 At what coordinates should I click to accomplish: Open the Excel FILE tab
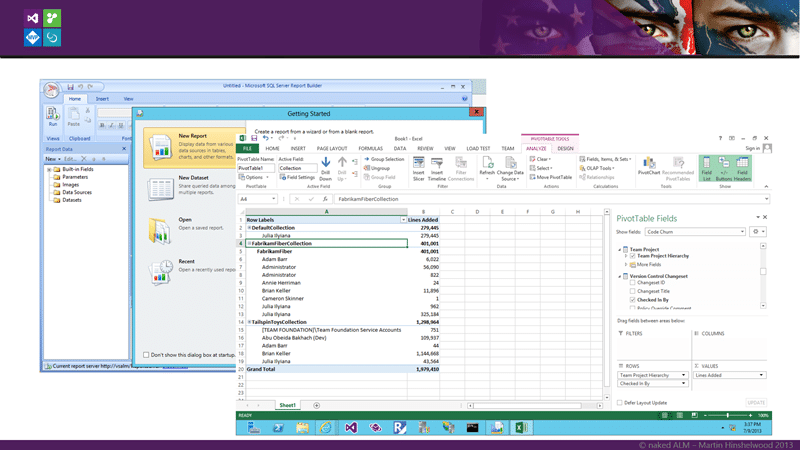(247, 148)
